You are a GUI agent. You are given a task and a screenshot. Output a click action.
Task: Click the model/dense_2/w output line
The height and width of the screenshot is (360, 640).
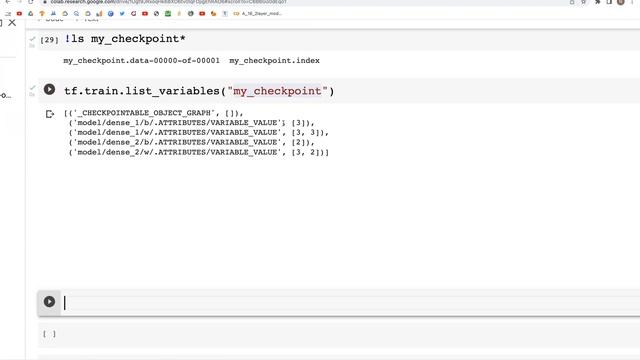[199, 152]
